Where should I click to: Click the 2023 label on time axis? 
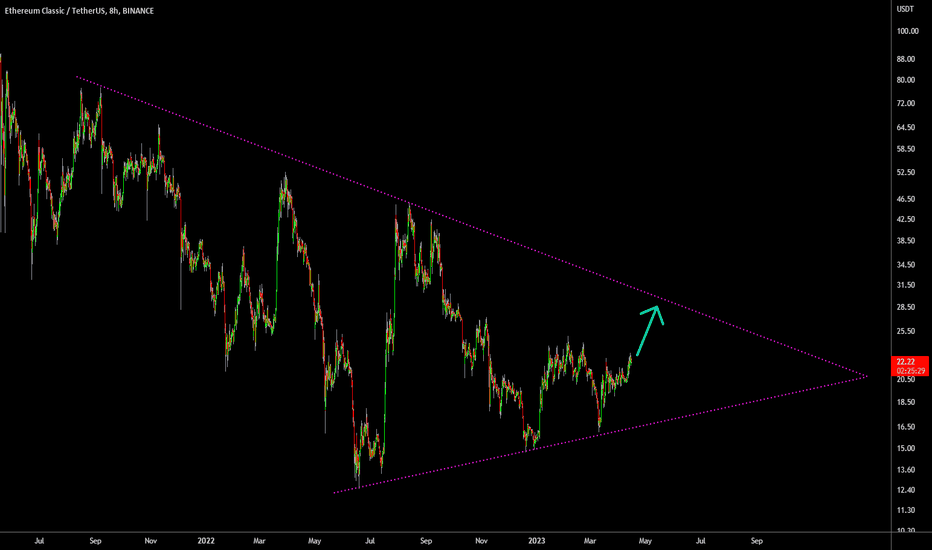pos(536,540)
